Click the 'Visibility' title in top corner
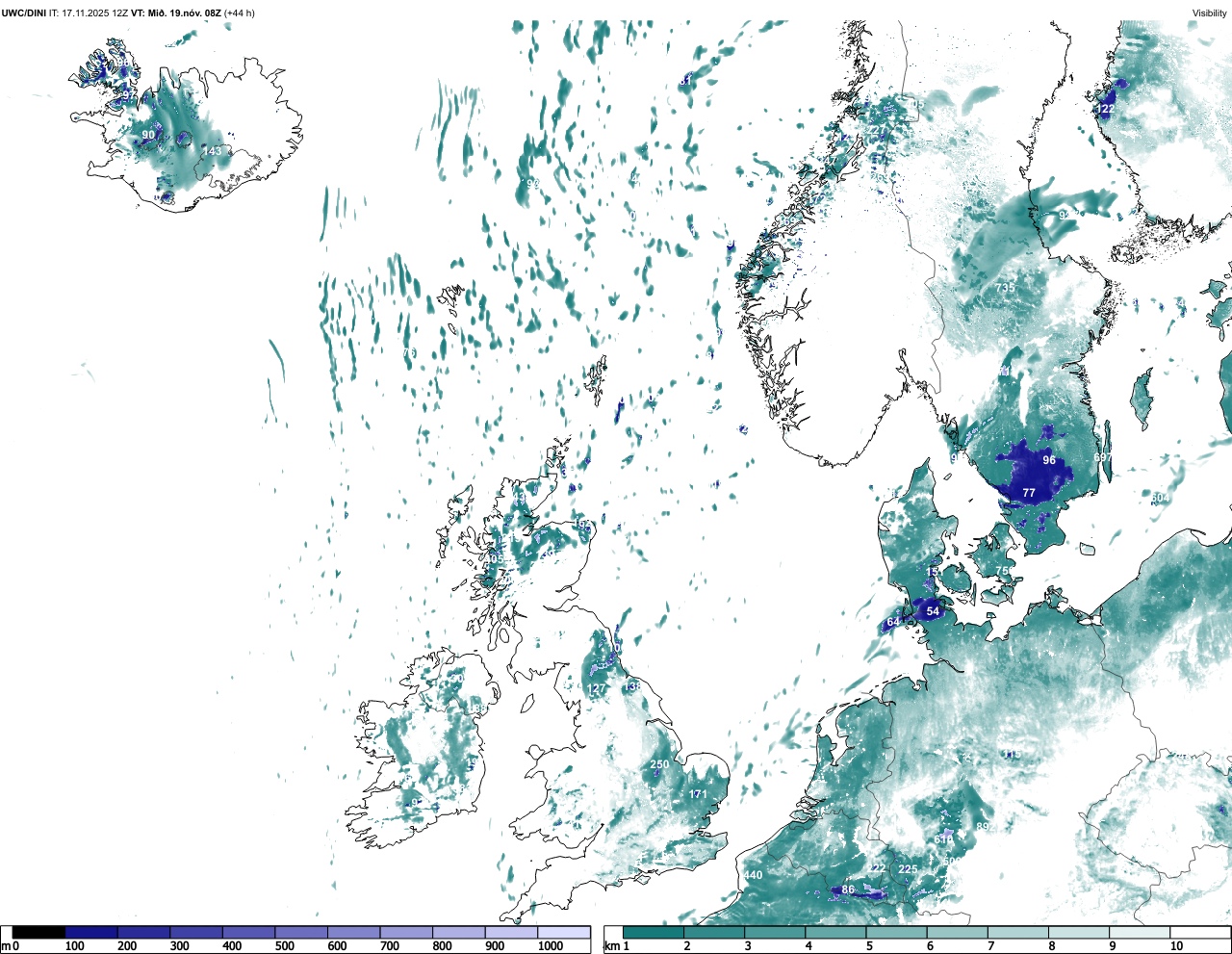This screenshot has height=954, width=1232. pos(1210,13)
